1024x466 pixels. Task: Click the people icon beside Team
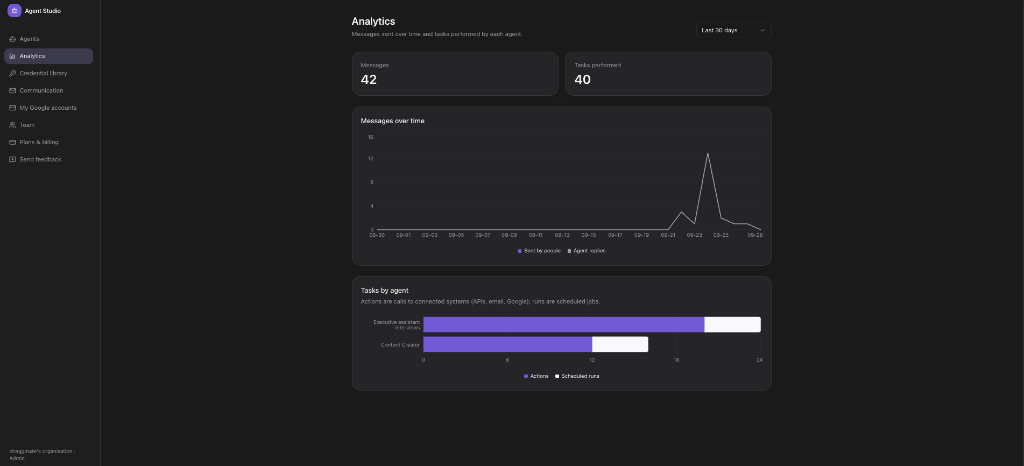click(12, 125)
